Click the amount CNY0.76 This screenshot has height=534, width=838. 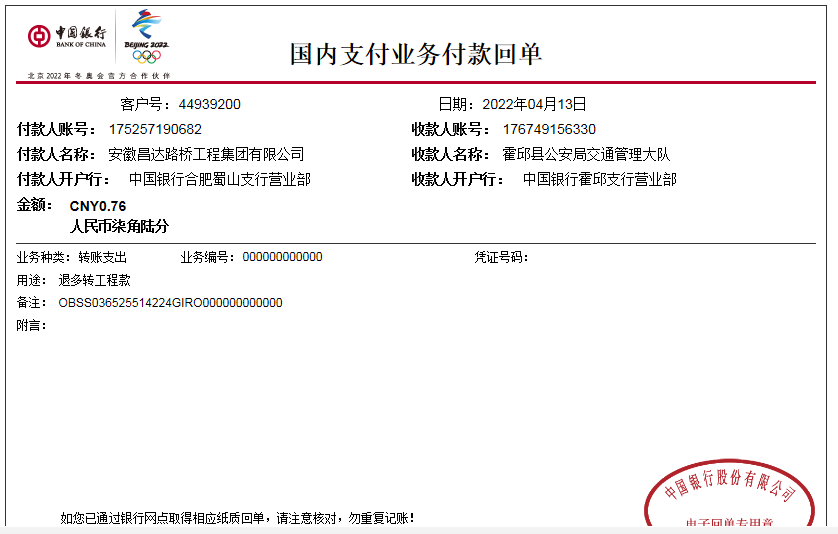[98, 206]
